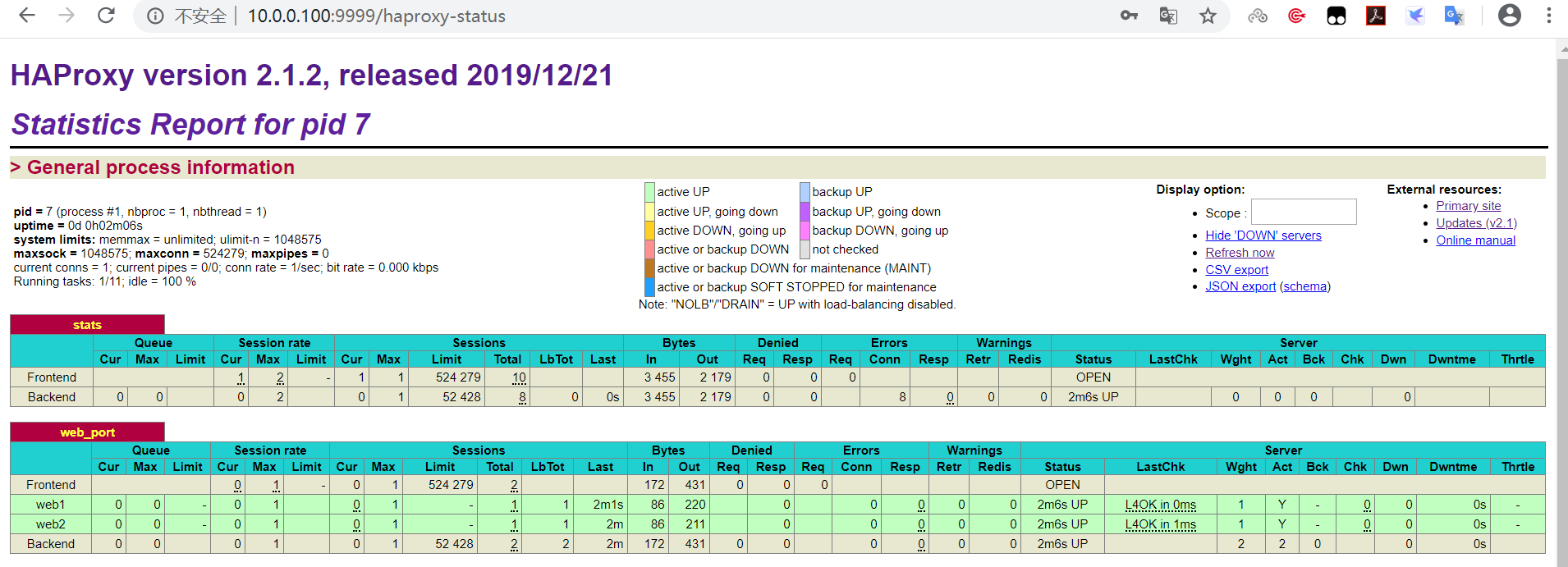Open the Google Translate extension icon
The image size is (1568, 567).
click(x=1454, y=16)
